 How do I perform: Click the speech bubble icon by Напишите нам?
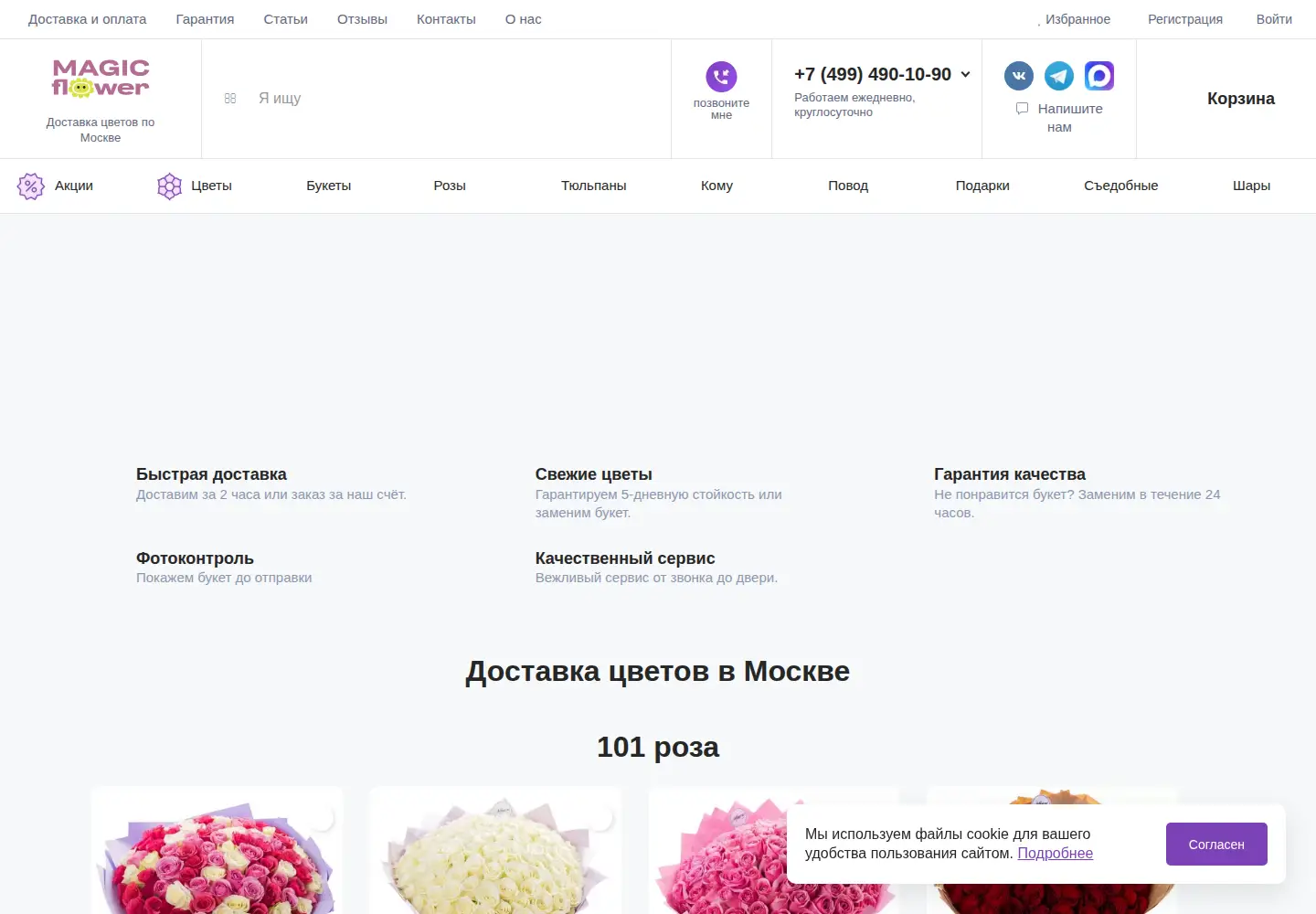coord(1023,109)
